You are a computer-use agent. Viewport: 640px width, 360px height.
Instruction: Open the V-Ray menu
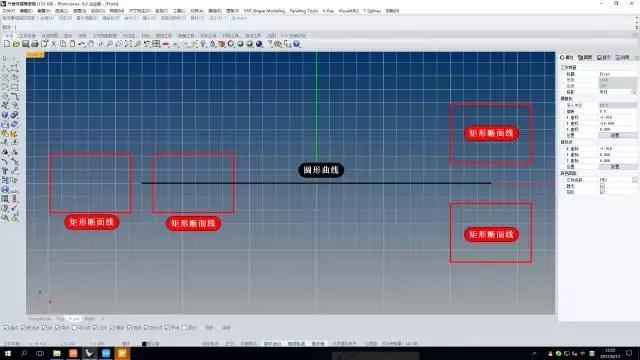pos(328,11)
